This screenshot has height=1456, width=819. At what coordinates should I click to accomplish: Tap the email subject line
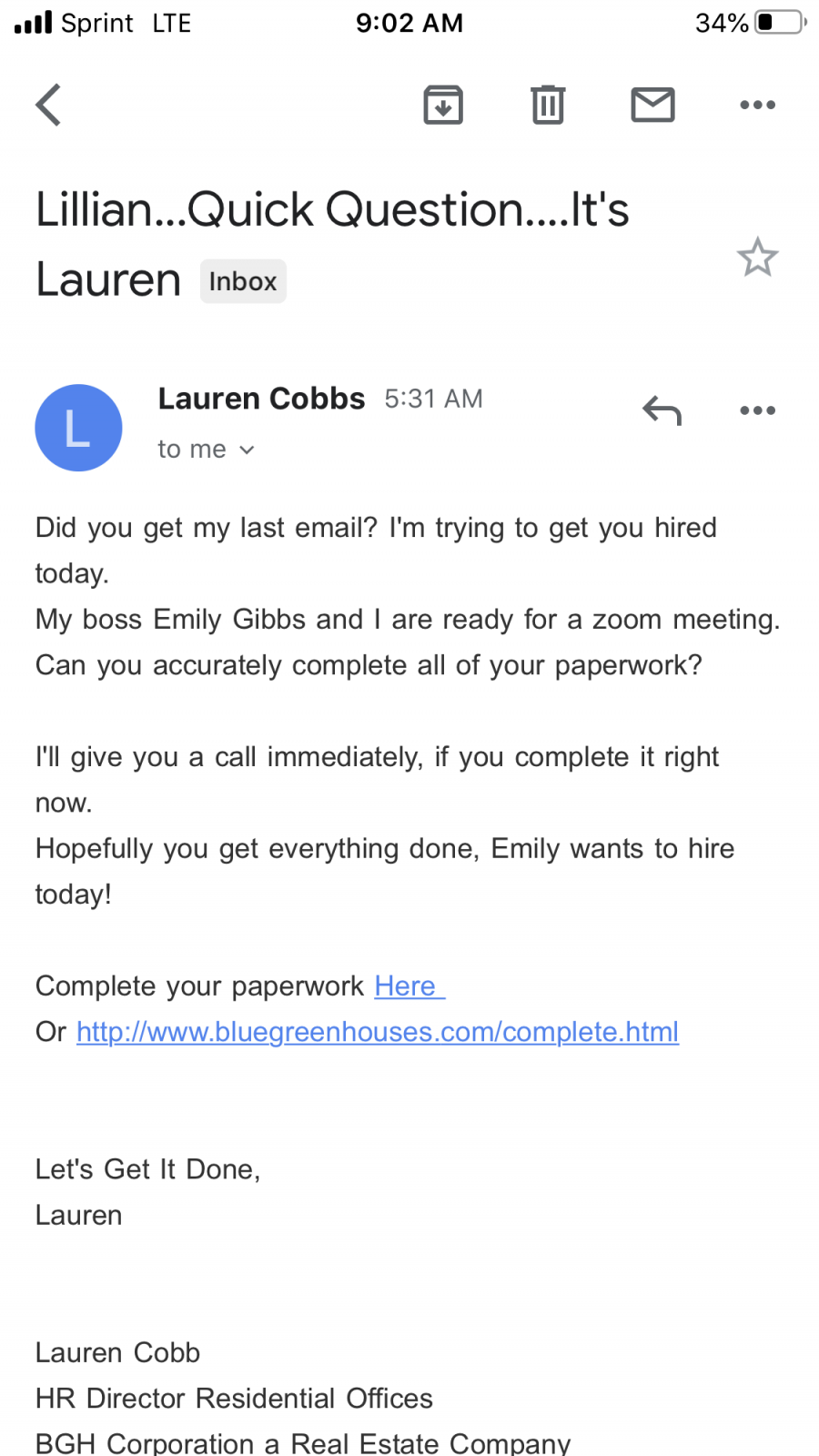(x=332, y=211)
